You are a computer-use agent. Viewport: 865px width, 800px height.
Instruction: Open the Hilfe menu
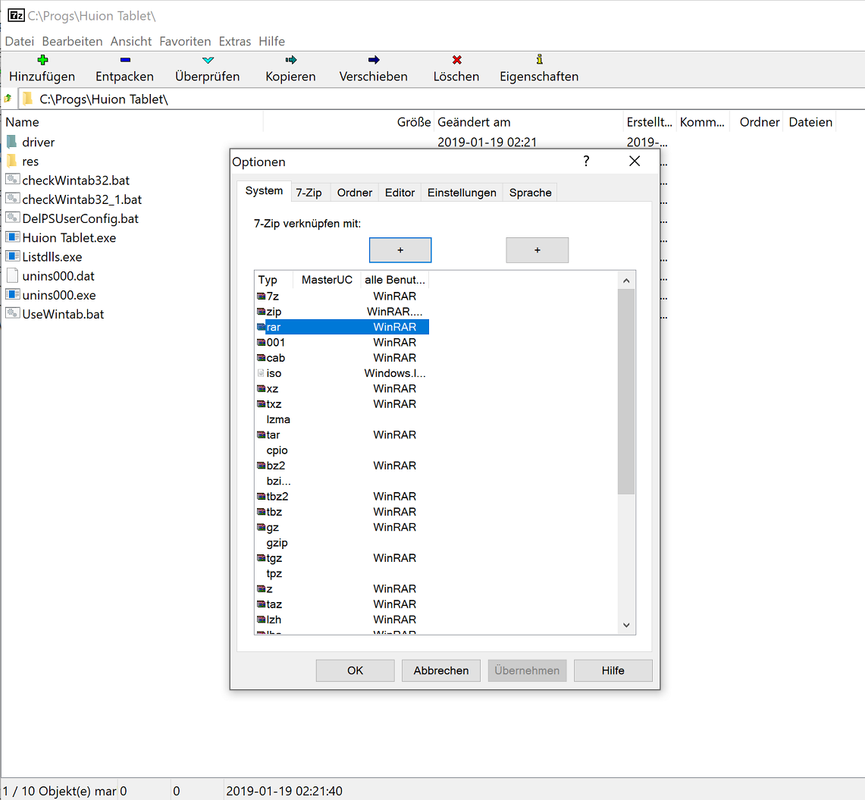pyautogui.click(x=272, y=41)
